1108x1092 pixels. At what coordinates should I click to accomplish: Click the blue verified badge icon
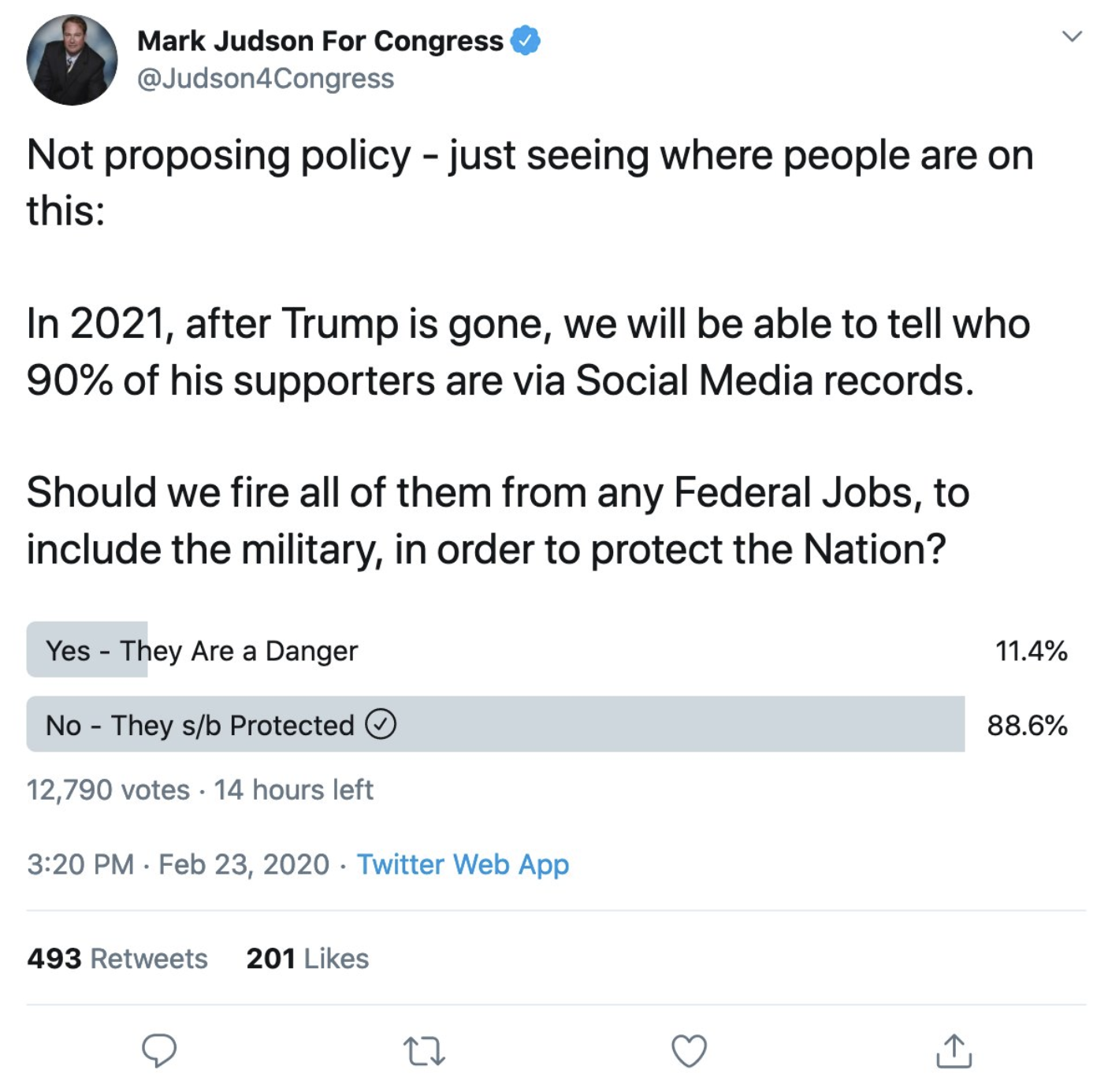[526, 40]
